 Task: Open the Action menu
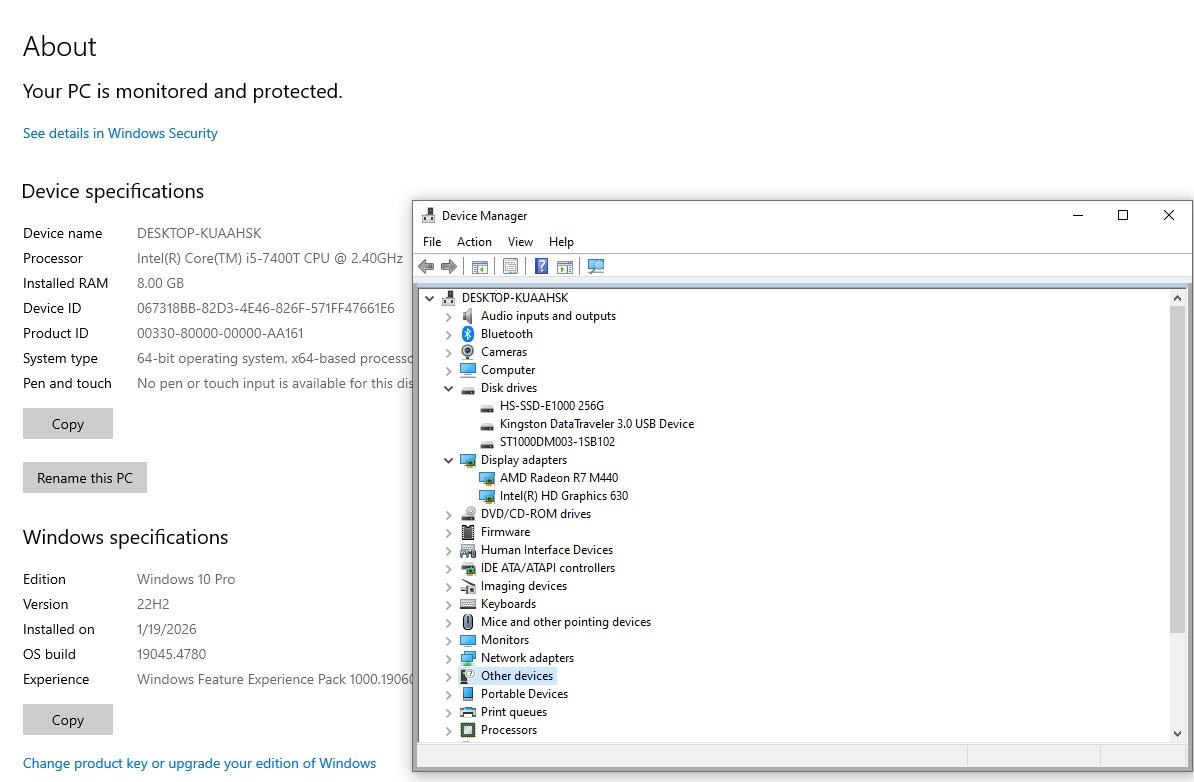(474, 242)
